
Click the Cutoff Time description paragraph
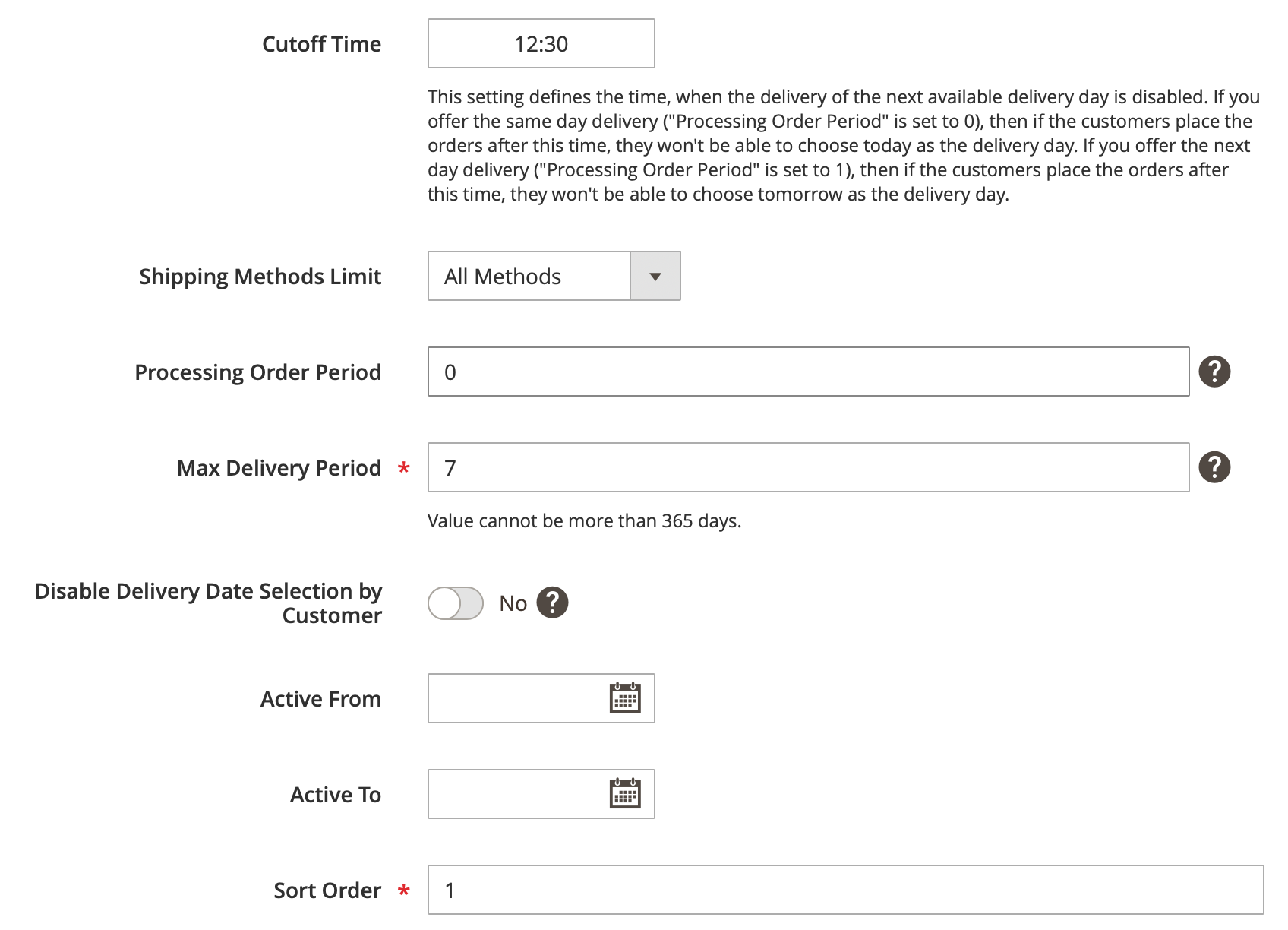pyautogui.click(x=844, y=145)
